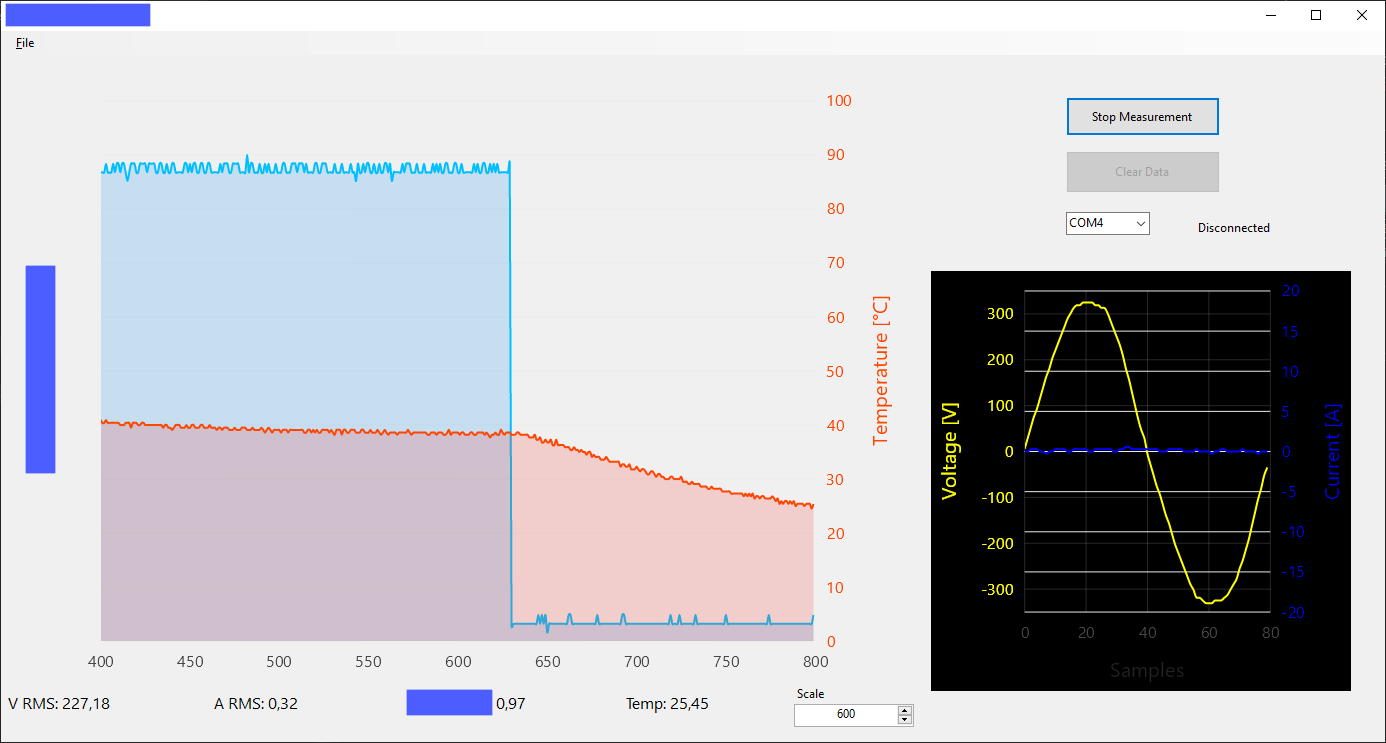The height and width of the screenshot is (743, 1386).
Task: Maximize the application window
Action: pyautogui.click(x=1316, y=15)
